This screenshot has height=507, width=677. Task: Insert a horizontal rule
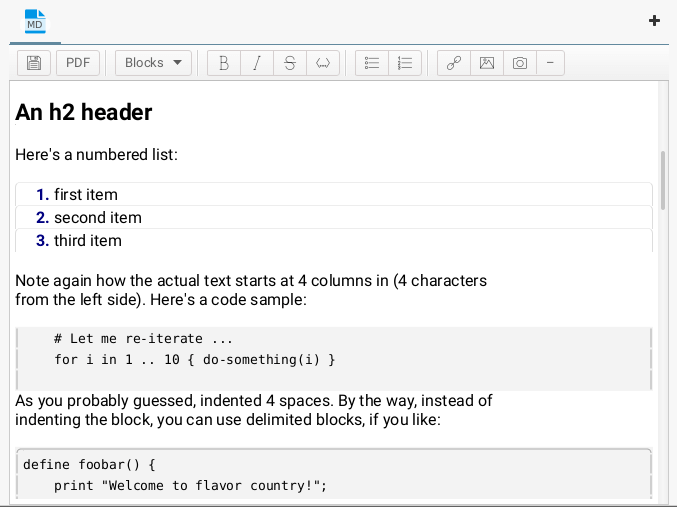[x=550, y=63]
